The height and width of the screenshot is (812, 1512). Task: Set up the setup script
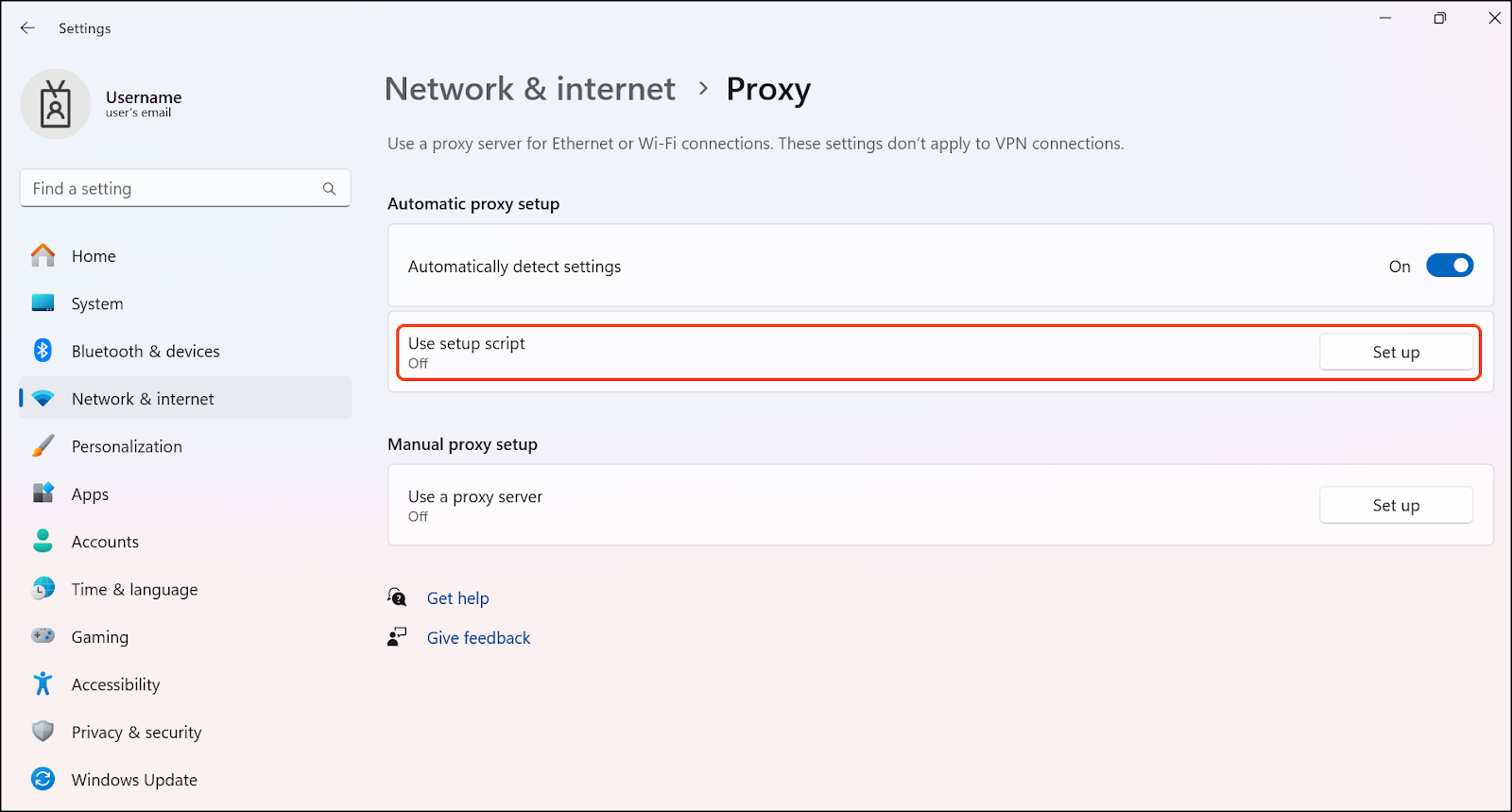(1396, 353)
